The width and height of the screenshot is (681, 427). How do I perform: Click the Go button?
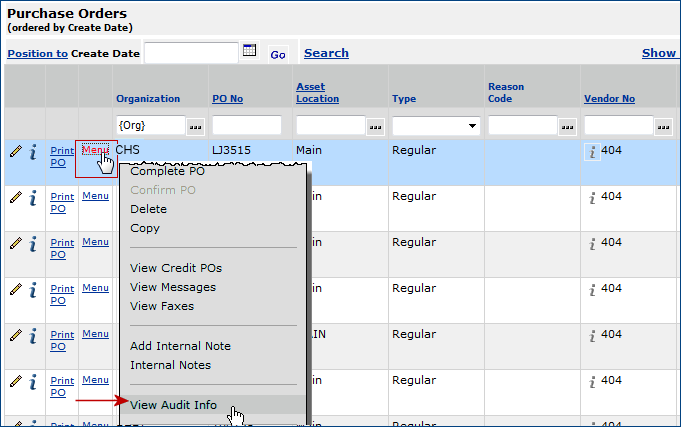(278, 54)
